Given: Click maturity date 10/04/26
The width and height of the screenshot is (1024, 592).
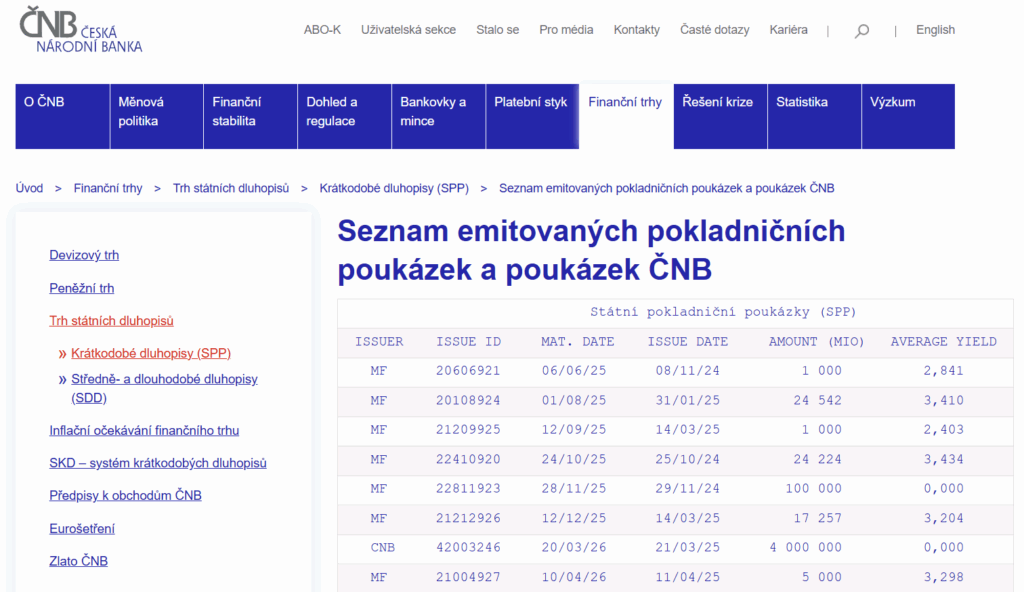Looking at the screenshot, I should click(x=573, y=578).
